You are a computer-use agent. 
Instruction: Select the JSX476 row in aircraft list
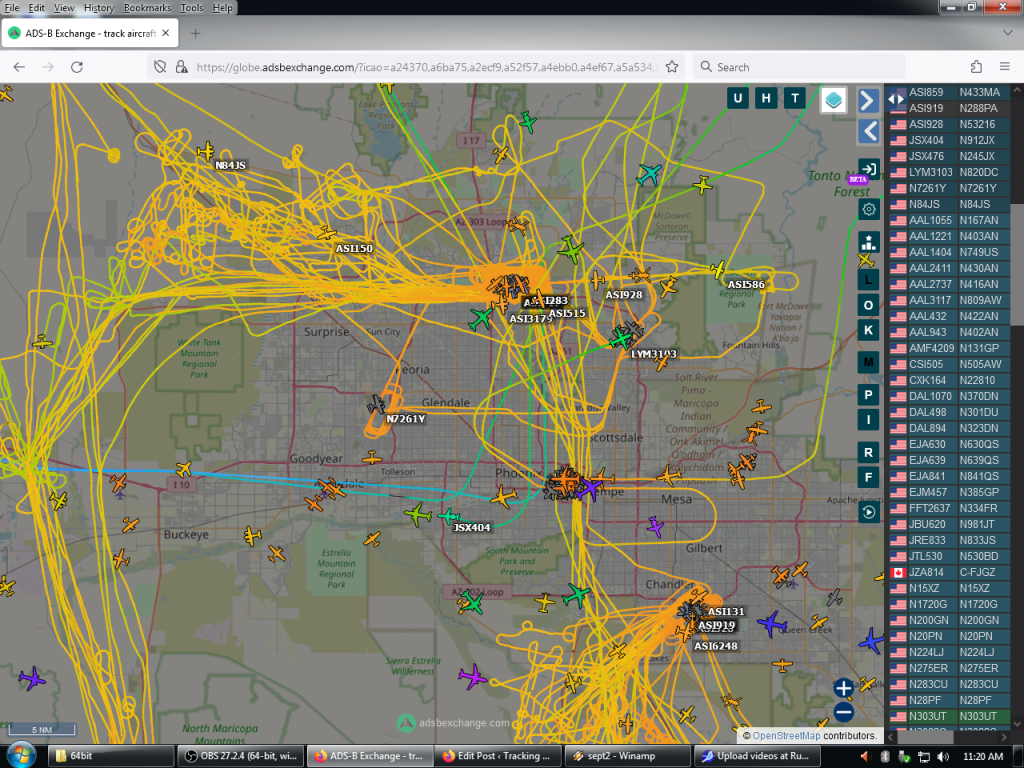950,156
